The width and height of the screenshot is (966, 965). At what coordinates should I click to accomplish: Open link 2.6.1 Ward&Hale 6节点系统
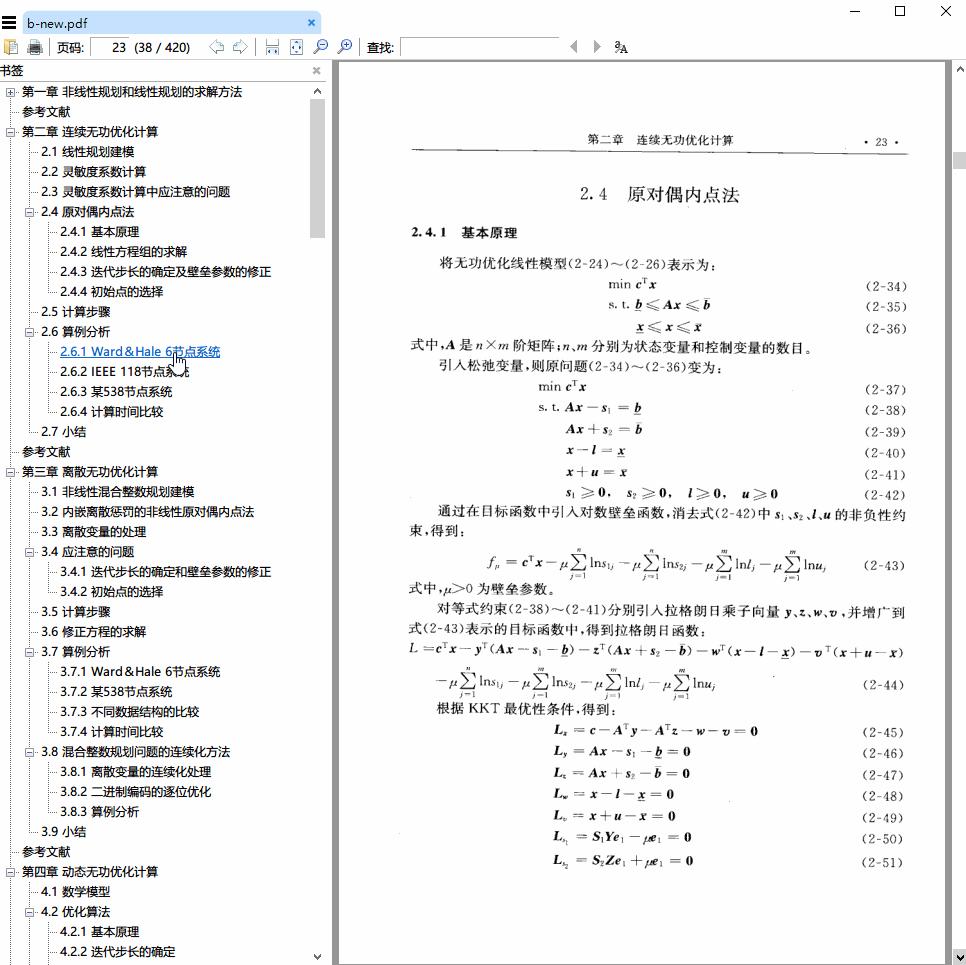pyautogui.click(x=140, y=352)
